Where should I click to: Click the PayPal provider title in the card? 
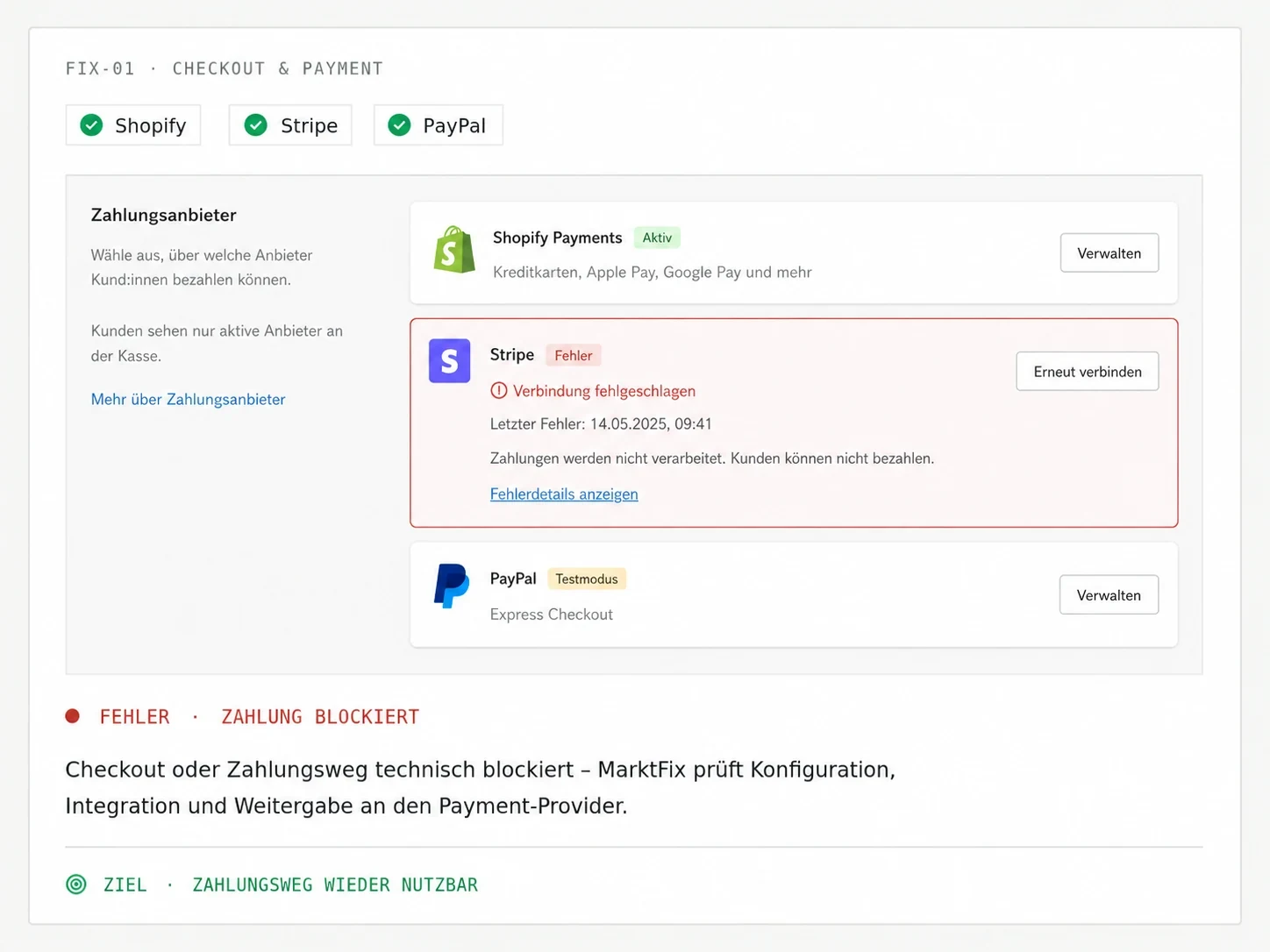pos(513,579)
